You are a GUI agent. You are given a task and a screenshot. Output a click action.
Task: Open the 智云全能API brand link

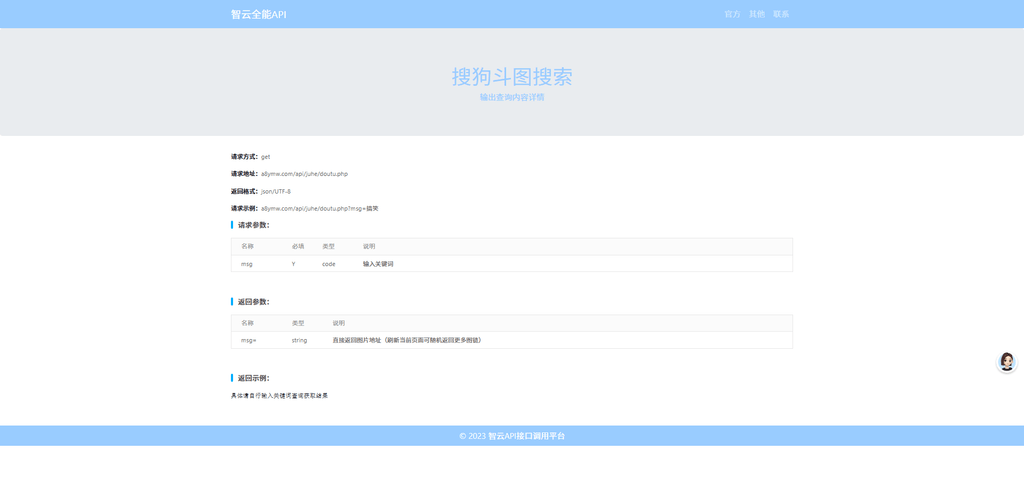pyautogui.click(x=259, y=14)
